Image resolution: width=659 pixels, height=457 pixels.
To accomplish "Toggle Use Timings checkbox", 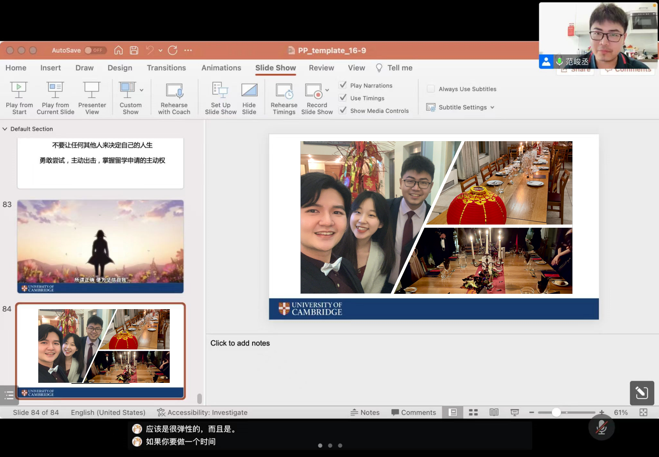I will click(x=343, y=98).
